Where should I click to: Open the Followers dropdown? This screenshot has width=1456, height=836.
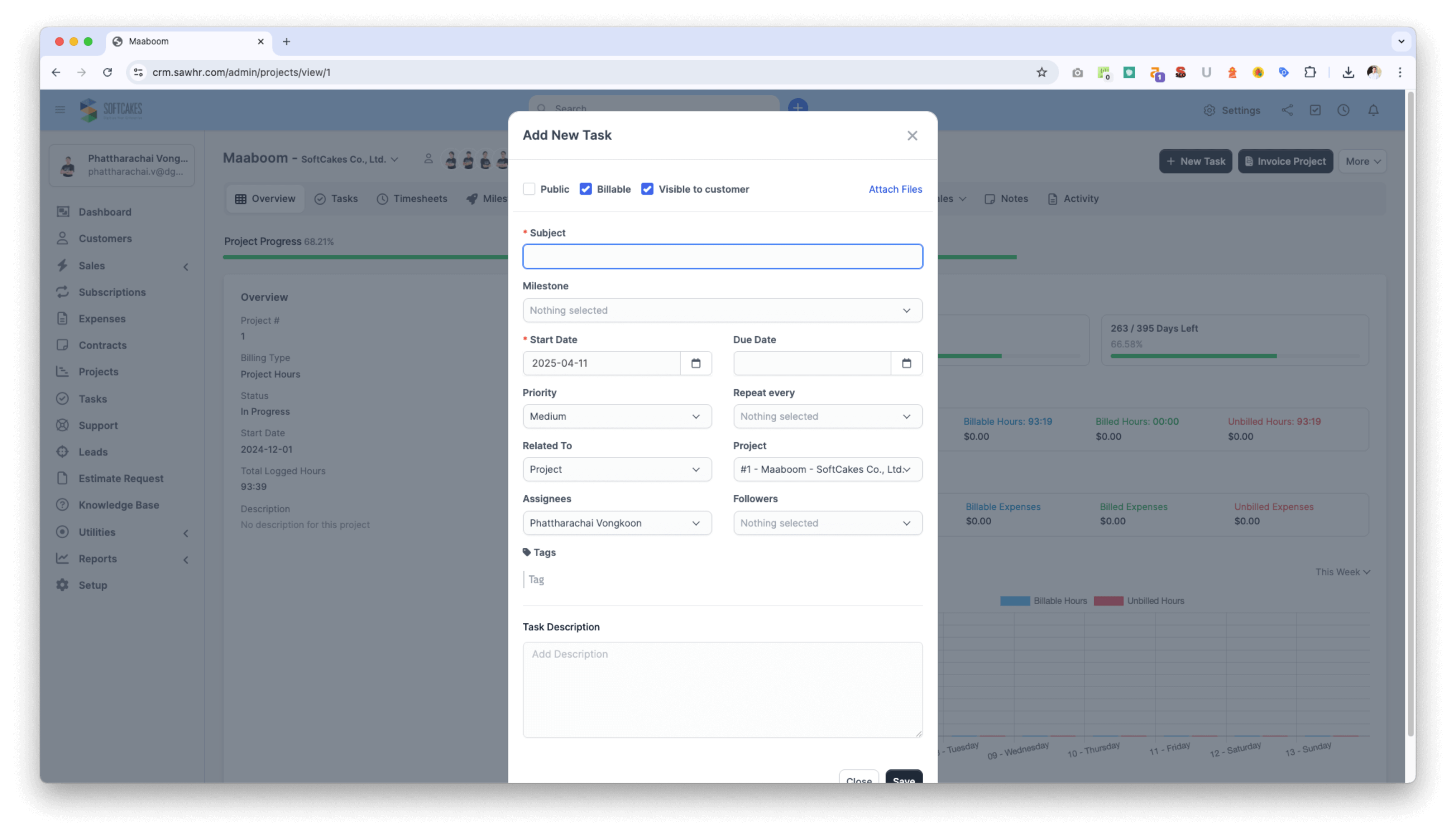pyautogui.click(x=827, y=523)
